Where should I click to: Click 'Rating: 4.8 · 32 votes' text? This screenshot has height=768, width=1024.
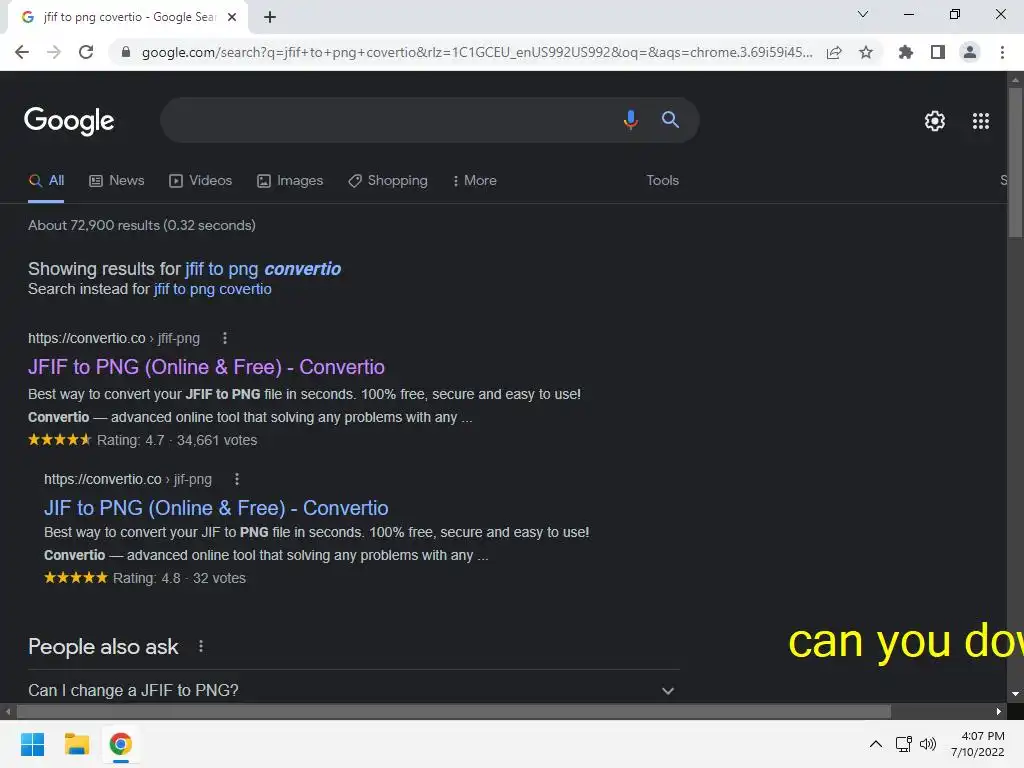tap(180, 578)
